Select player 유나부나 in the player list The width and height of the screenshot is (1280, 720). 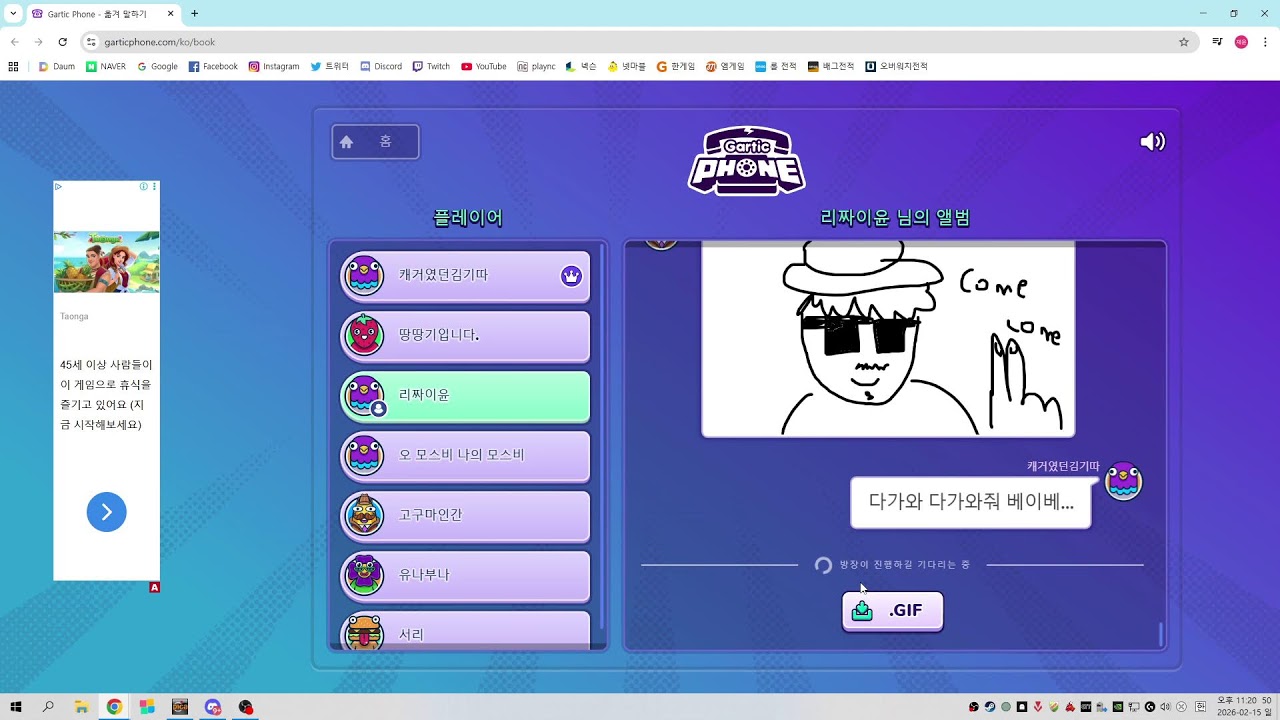465,576
